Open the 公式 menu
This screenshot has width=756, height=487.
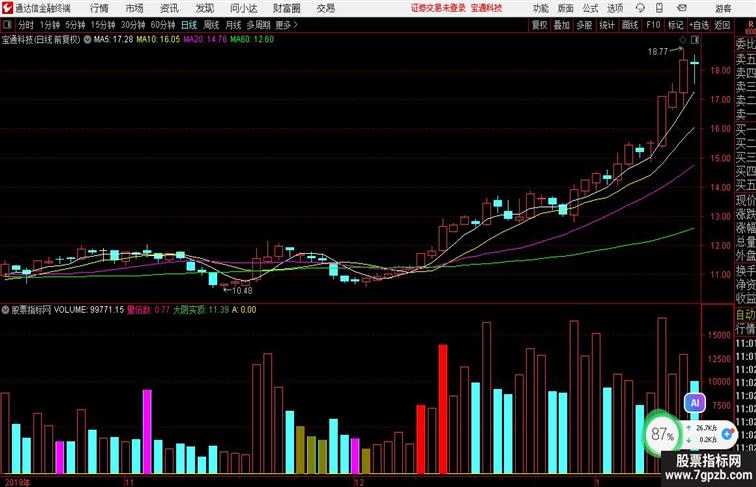coord(591,8)
